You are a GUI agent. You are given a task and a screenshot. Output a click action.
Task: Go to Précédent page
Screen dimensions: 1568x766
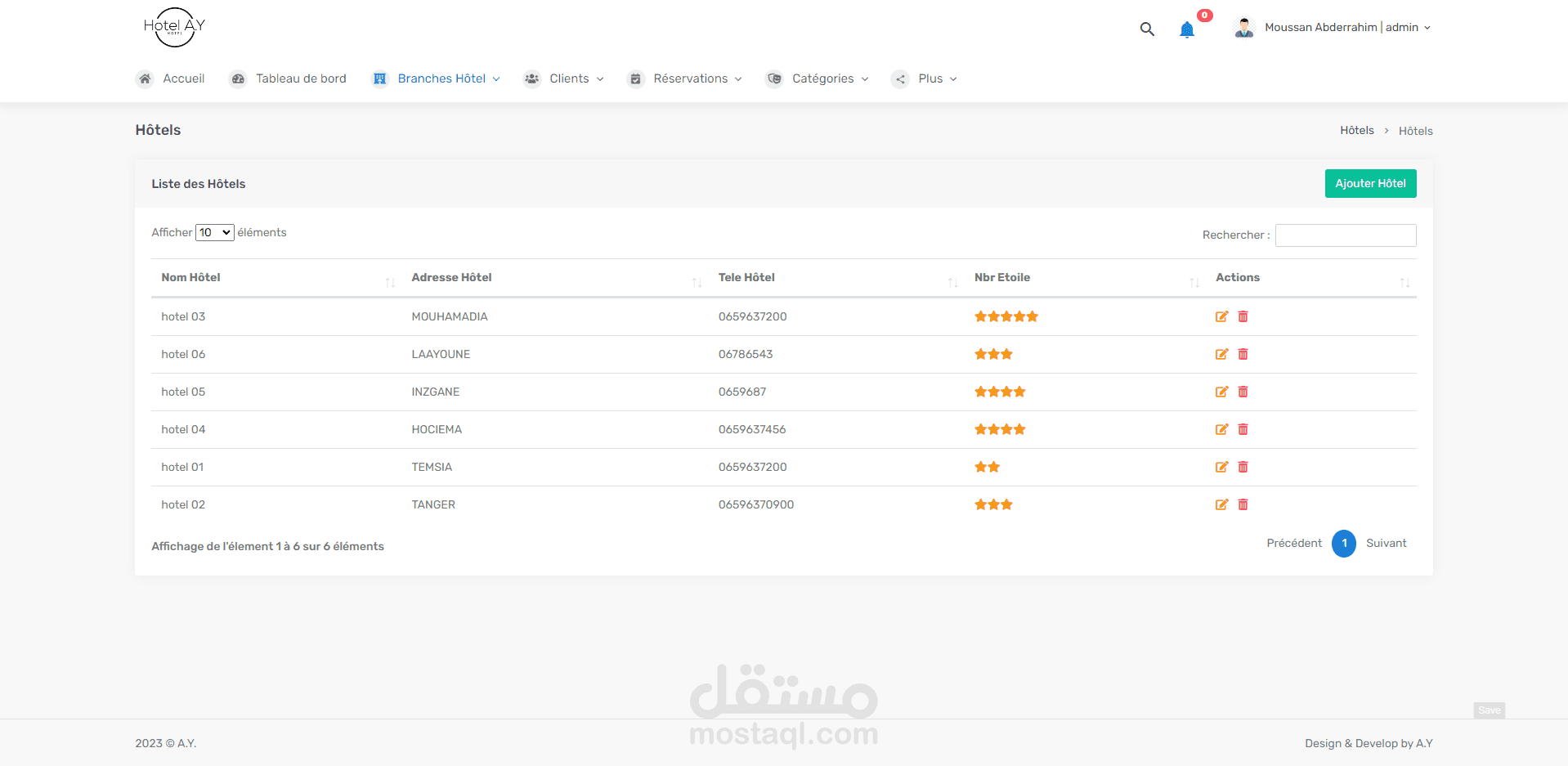tap(1294, 544)
